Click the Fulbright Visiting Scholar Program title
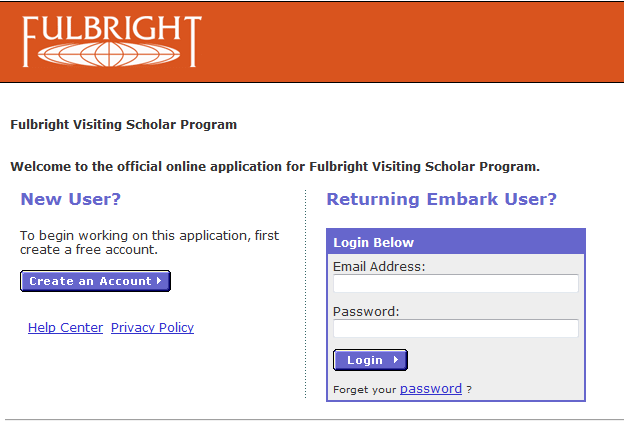This screenshot has height=421, width=624. [123, 125]
